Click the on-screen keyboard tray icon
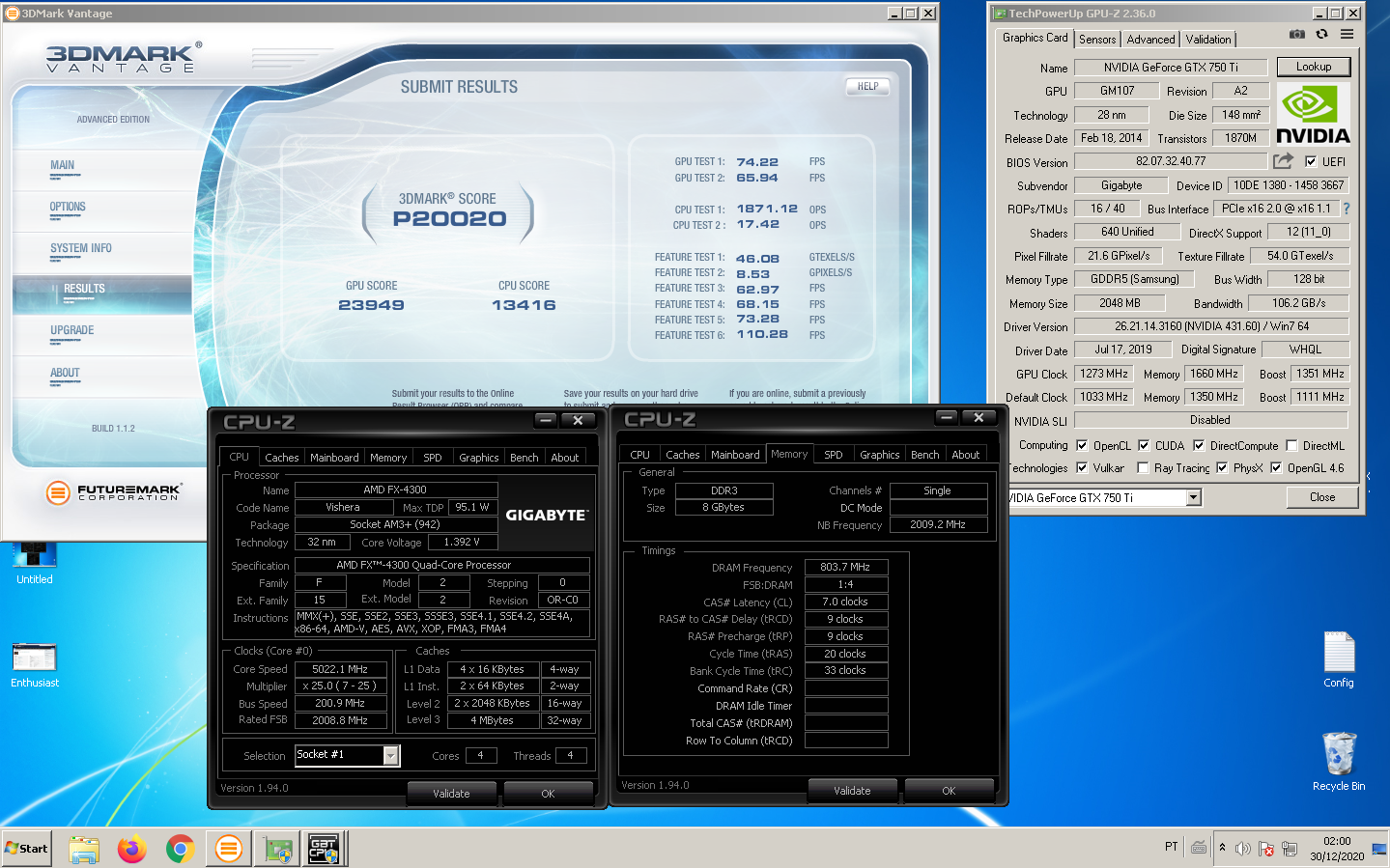The image size is (1390, 868). [x=1199, y=848]
